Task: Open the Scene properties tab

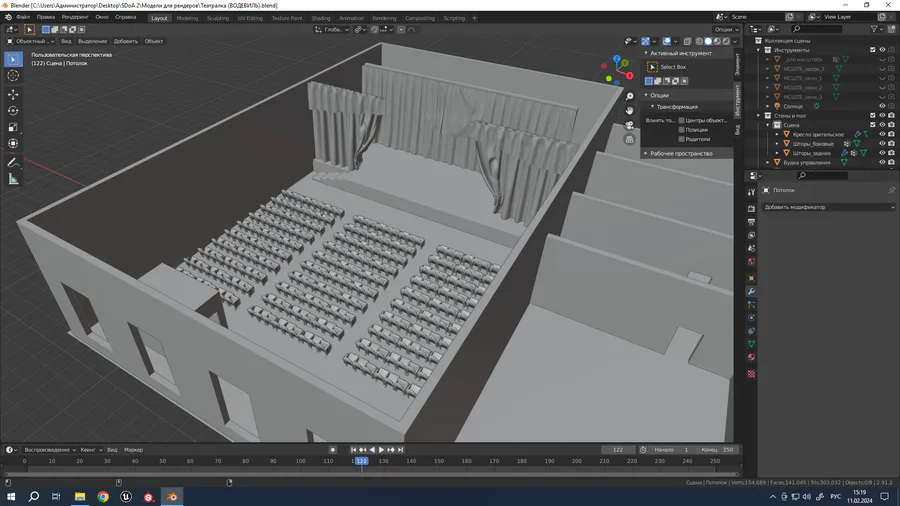Action: click(x=751, y=248)
